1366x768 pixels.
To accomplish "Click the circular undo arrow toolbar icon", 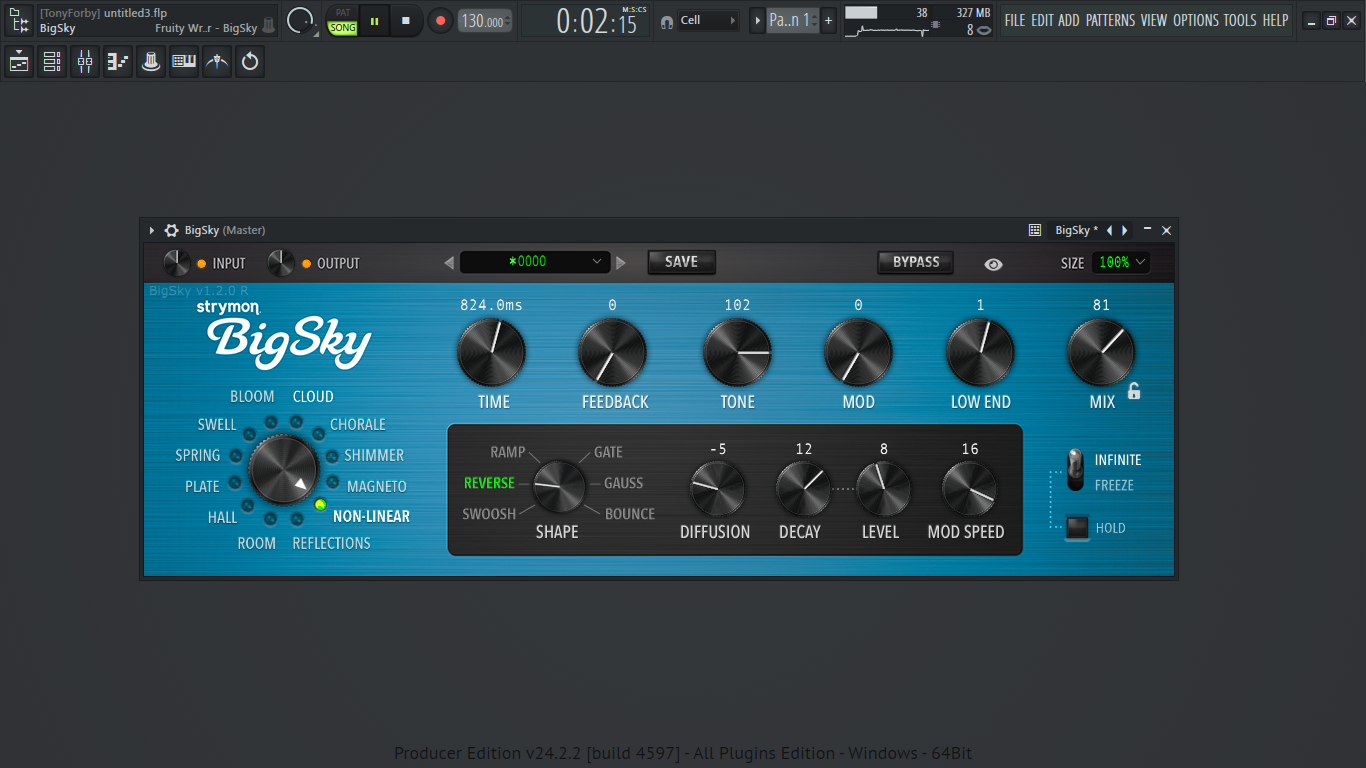I will click(250, 63).
